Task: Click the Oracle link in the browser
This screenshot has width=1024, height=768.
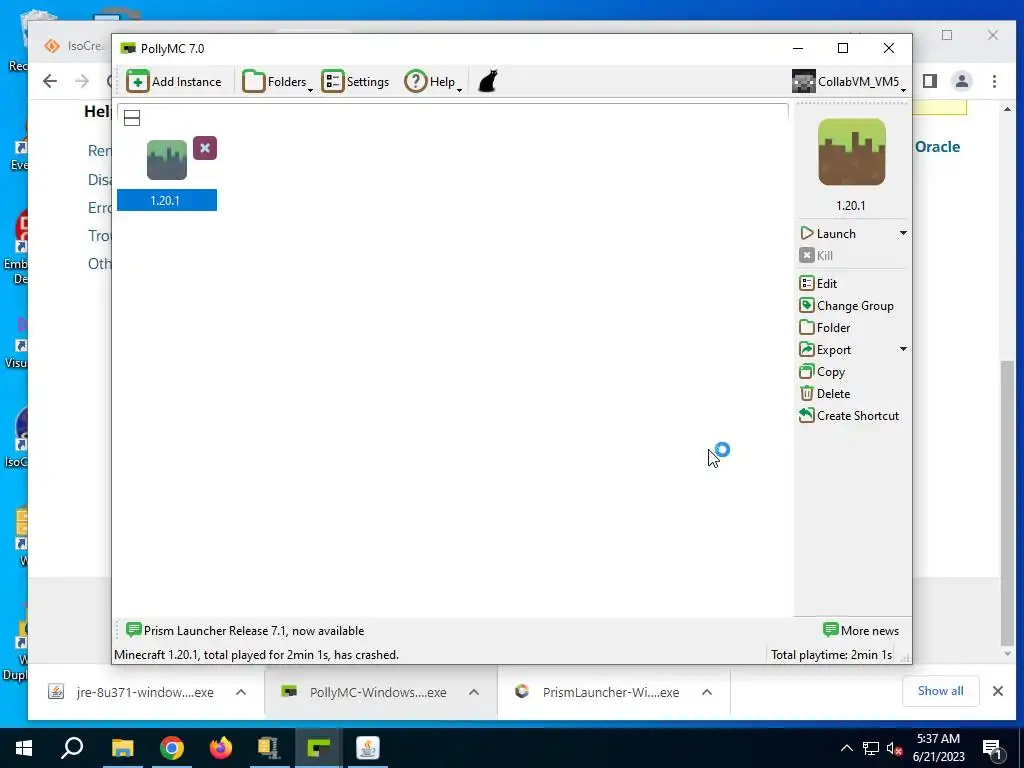Action: pyautogui.click(x=937, y=147)
